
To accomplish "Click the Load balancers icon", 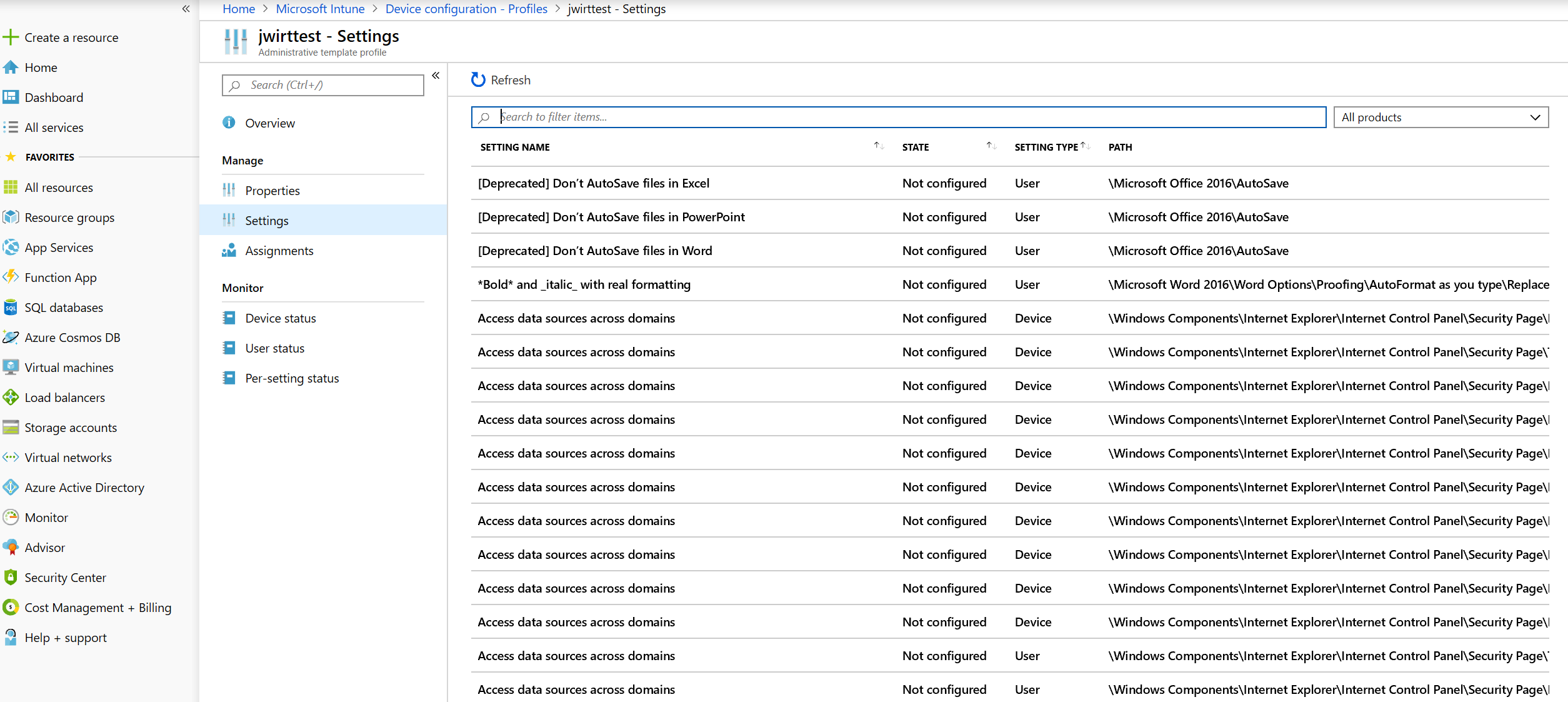I will pos(11,398).
